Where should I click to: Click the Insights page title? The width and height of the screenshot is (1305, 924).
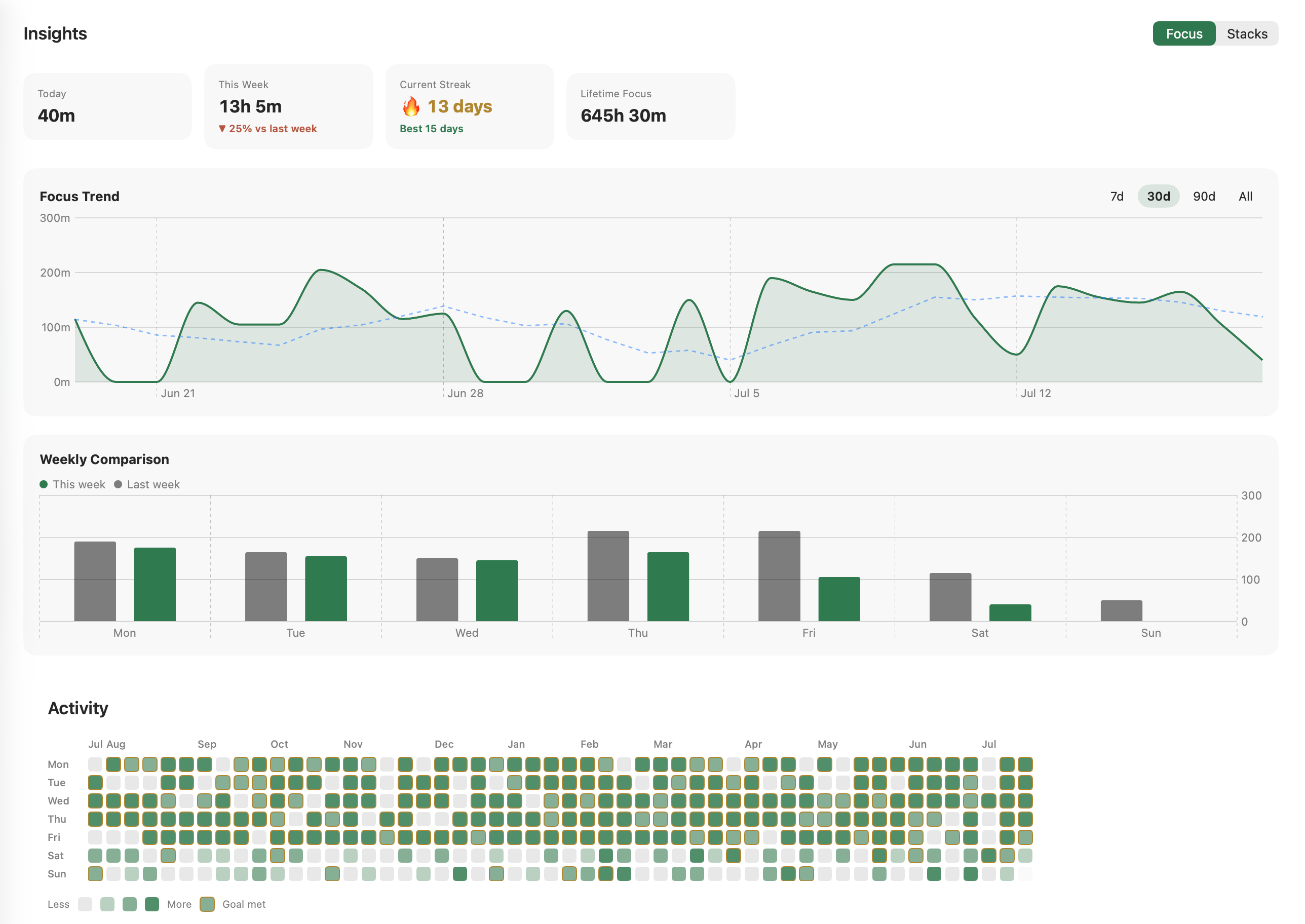55,33
